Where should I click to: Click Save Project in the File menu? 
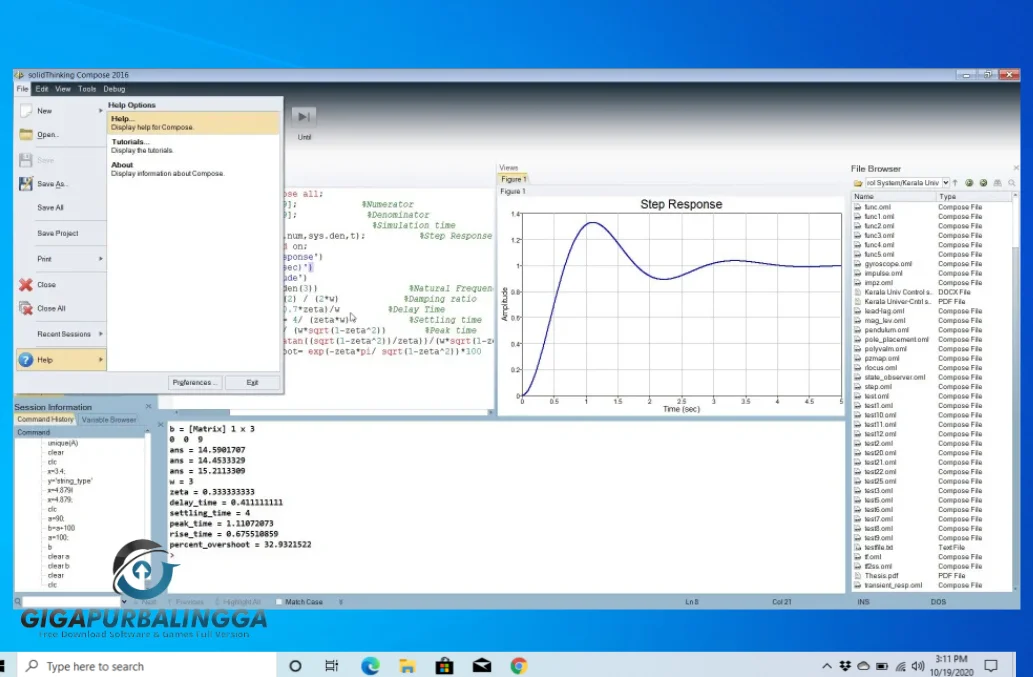[x=57, y=233]
